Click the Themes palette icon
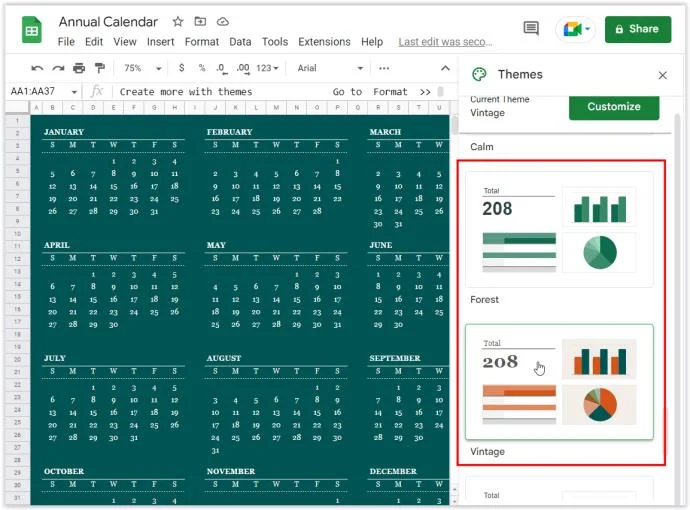Image resolution: width=690 pixels, height=510 pixels. [479, 74]
